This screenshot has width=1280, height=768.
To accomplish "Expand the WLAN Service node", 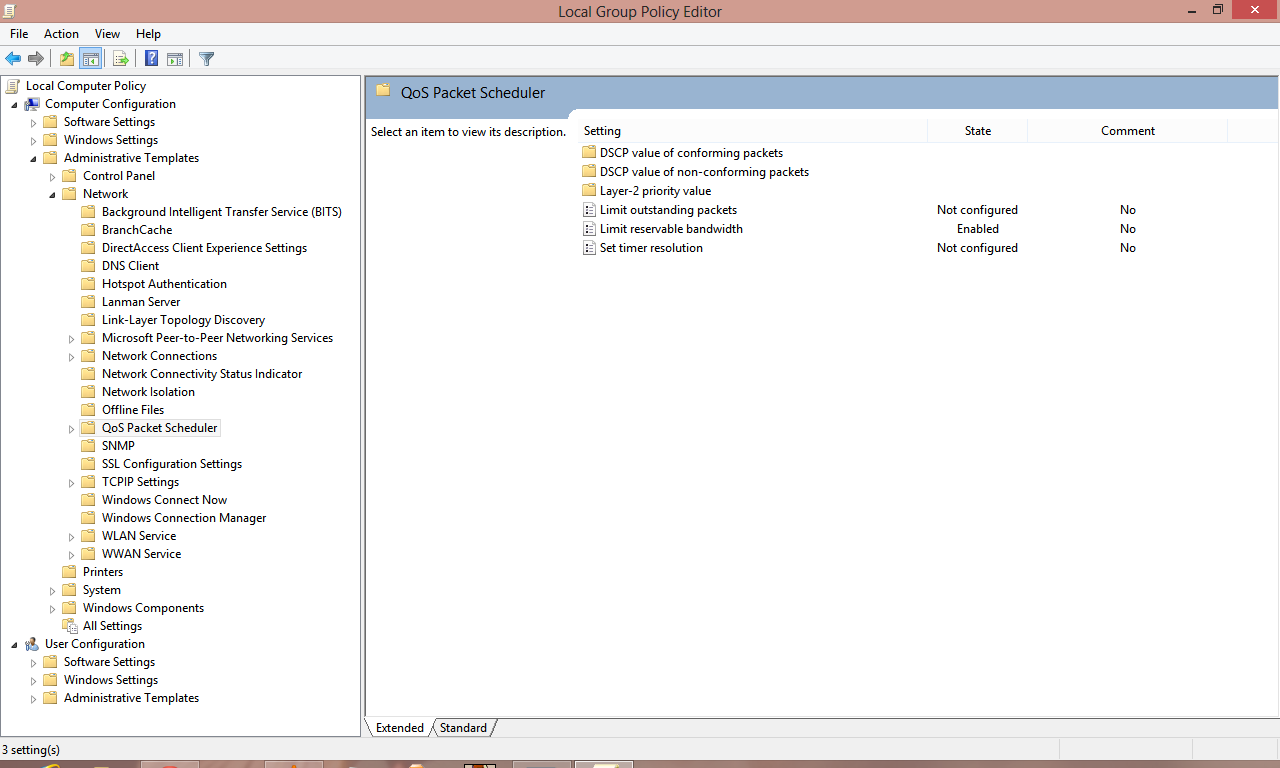I will click(x=71, y=537).
